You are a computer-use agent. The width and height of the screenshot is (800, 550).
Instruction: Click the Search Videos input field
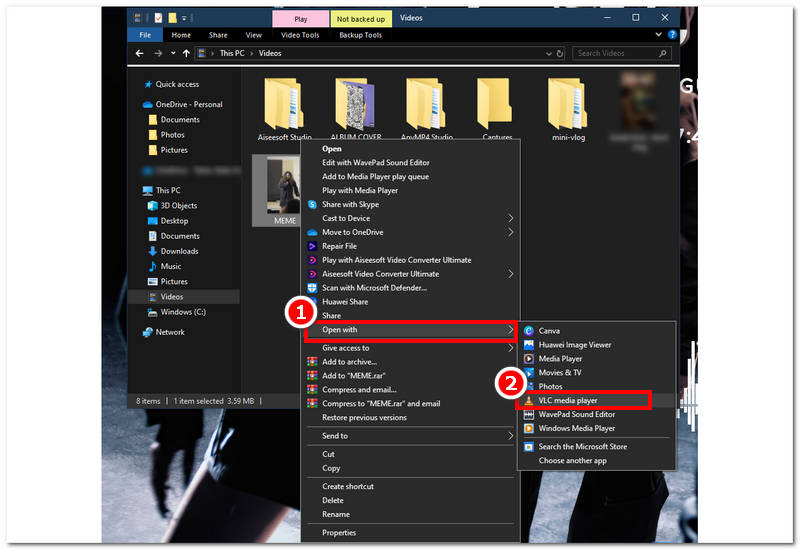615,53
